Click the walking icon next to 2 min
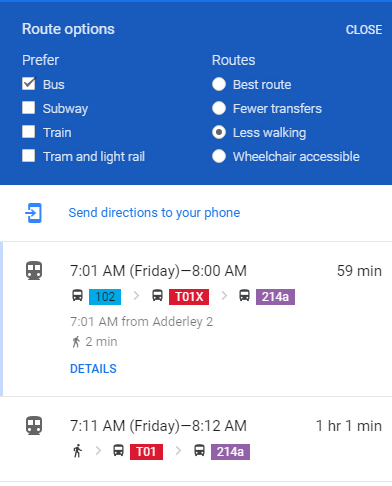 coord(76,342)
